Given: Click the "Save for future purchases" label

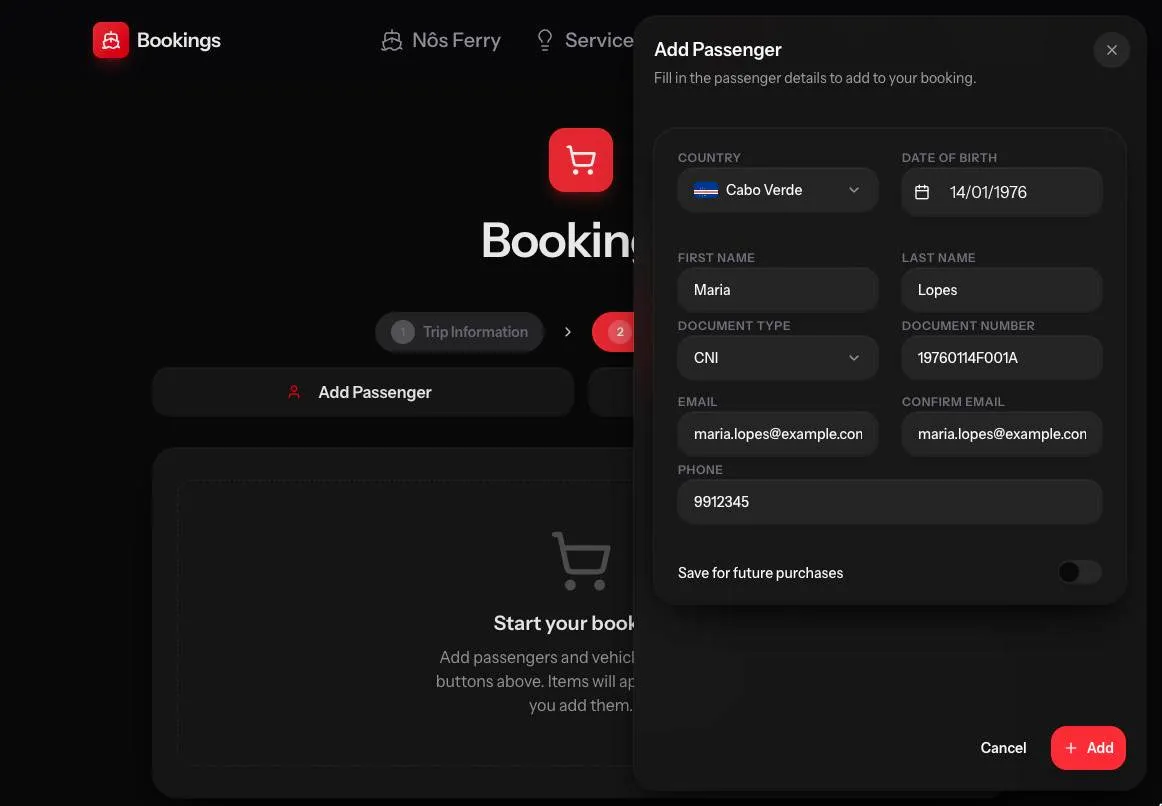Looking at the screenshot, I should (760, 573).
